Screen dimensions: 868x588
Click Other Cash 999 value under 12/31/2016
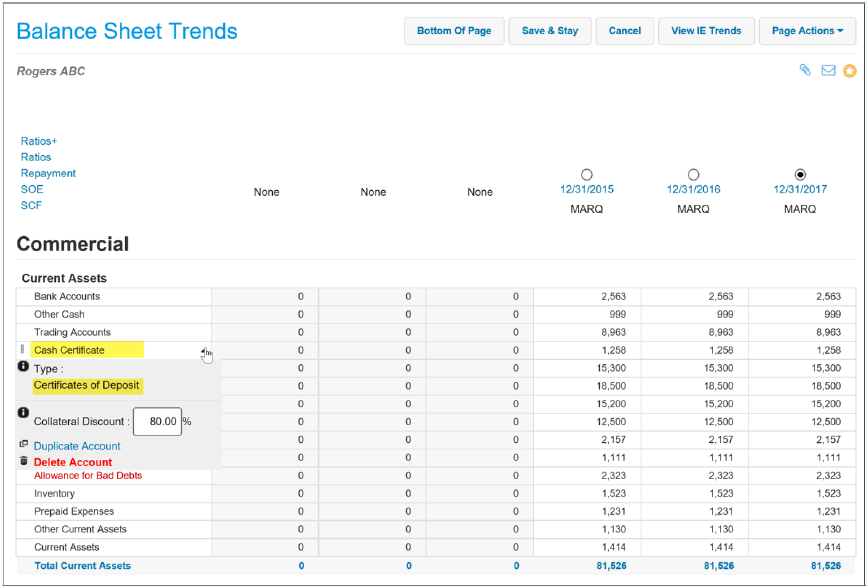point(725,314)
